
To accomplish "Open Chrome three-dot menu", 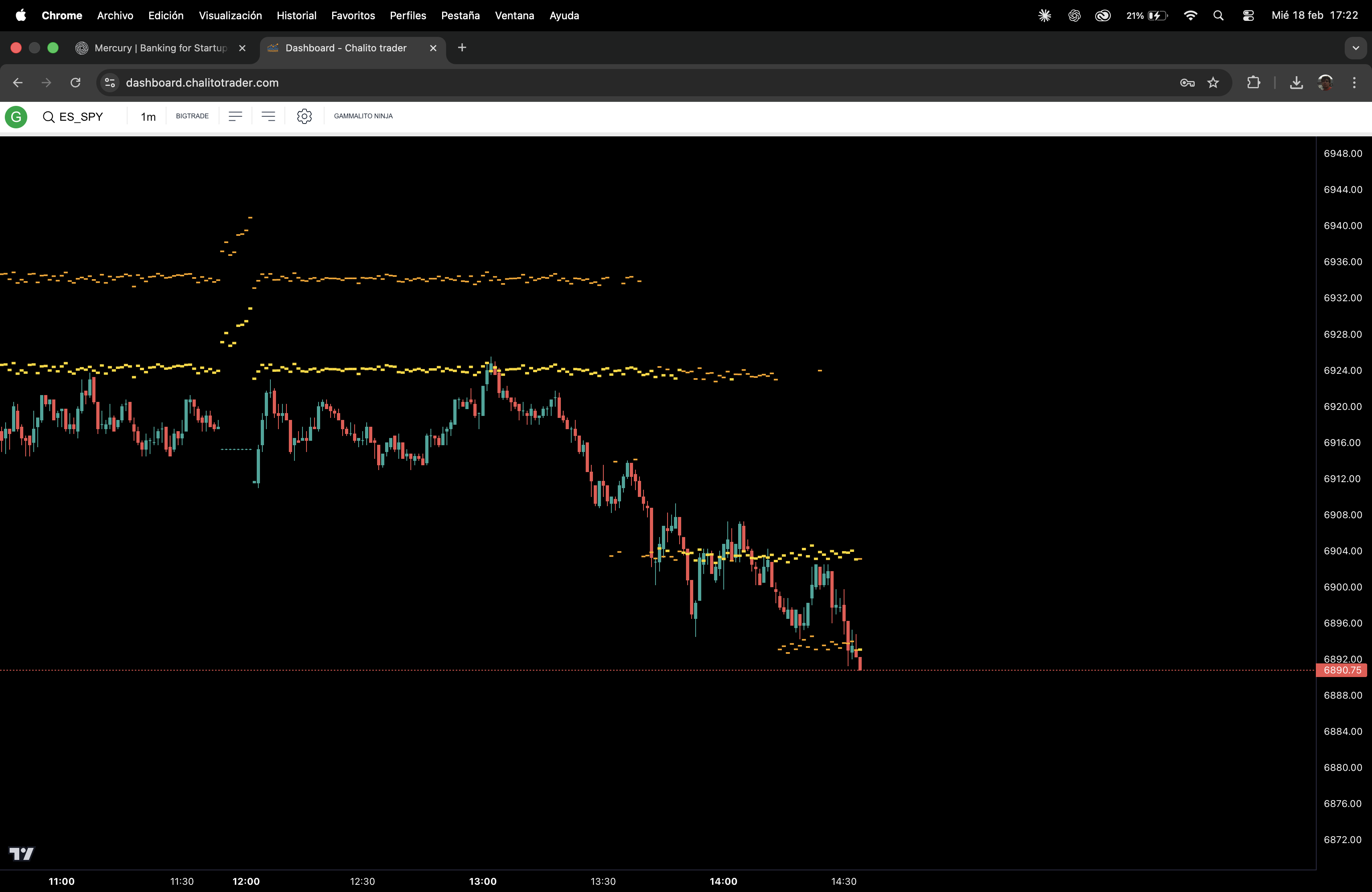I will [1354, 83].
